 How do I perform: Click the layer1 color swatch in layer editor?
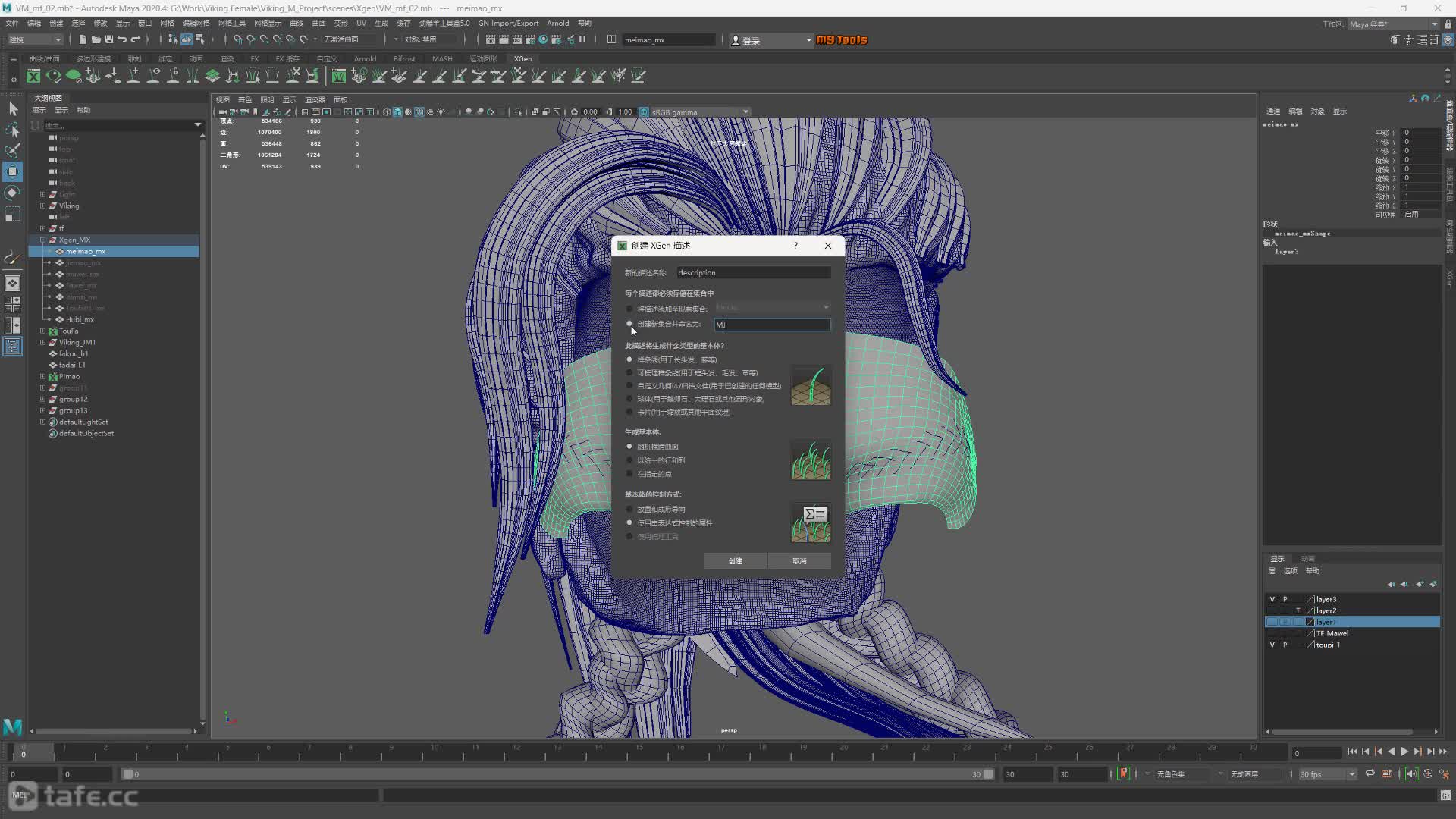pyautogui.click(x=1310, y=622)
